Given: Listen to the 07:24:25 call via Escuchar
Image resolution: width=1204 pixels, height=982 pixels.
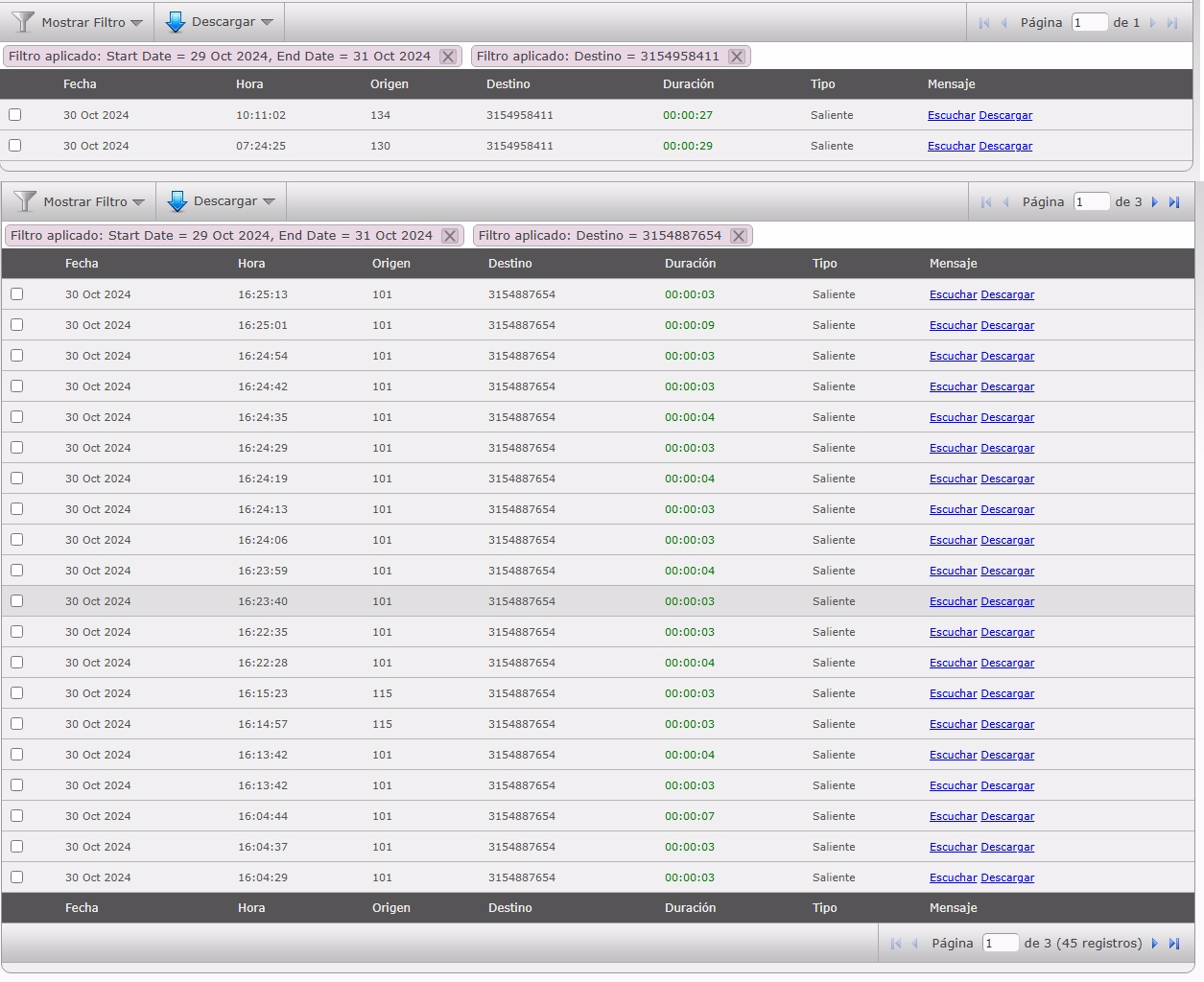Looking at the screenshot, I should (x=951, y=146).
